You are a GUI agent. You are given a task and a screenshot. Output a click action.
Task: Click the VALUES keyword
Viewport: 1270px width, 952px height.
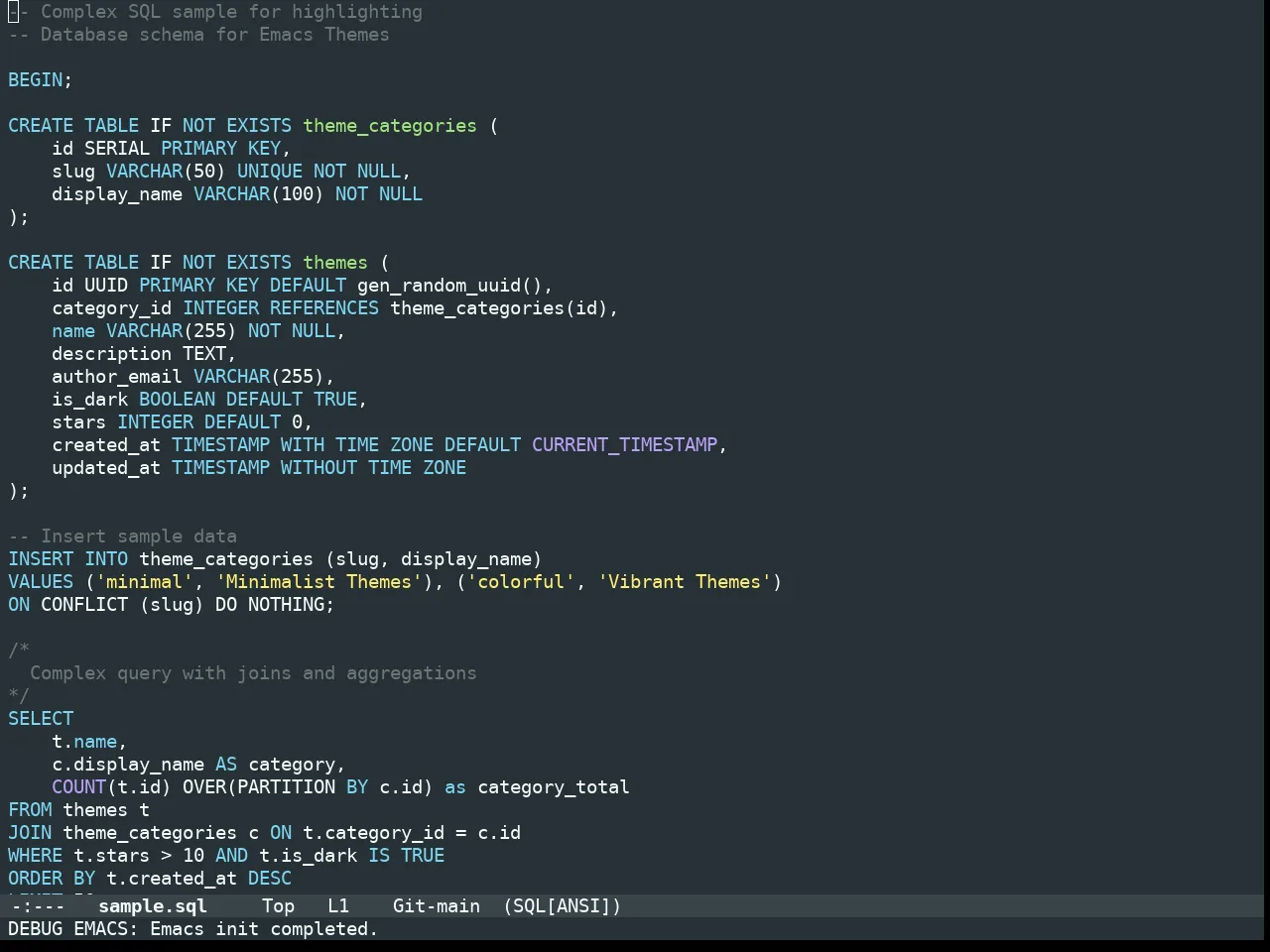41,582
